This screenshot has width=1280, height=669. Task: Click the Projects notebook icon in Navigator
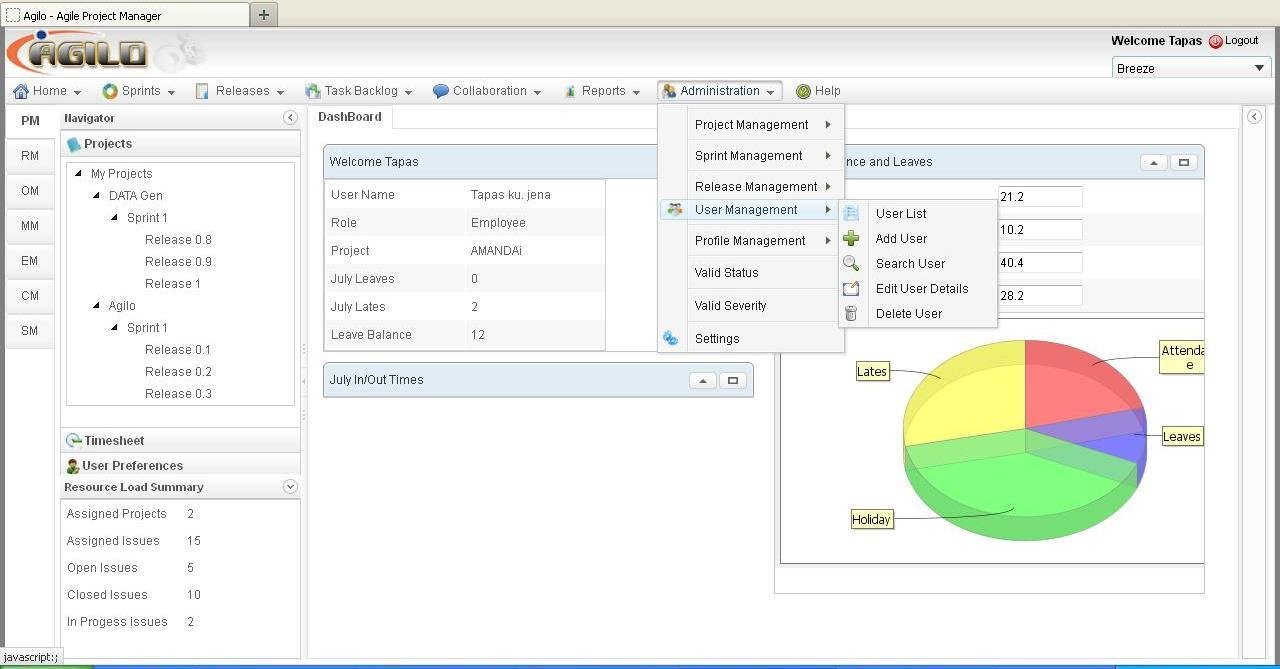click(x=74, y=142)
